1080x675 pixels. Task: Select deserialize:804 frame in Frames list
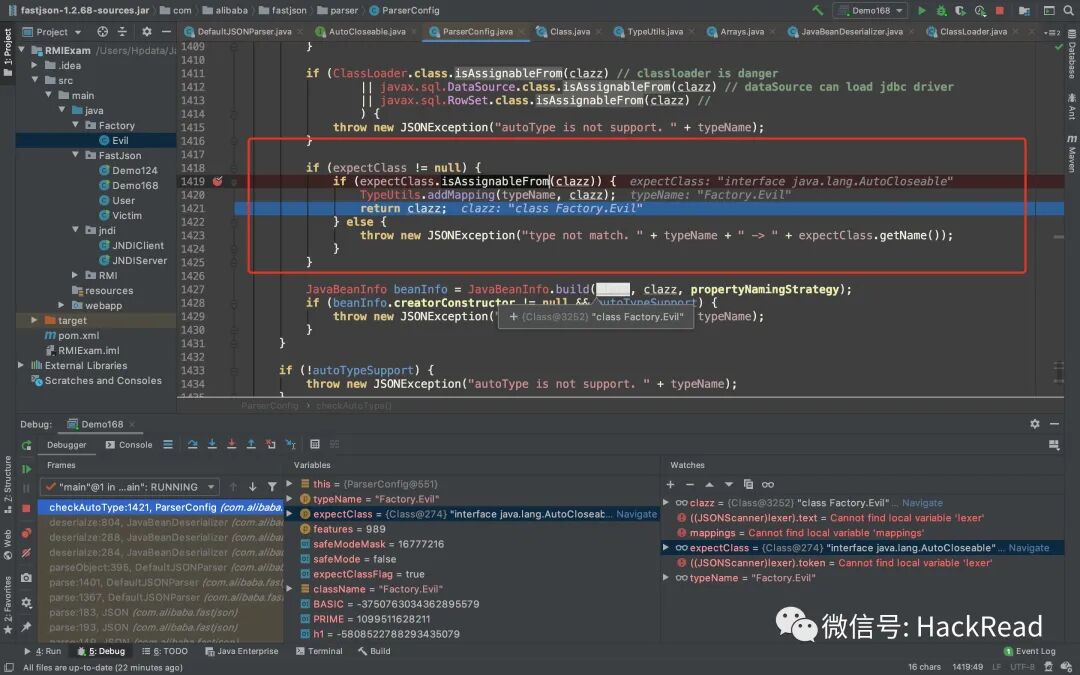160,522
